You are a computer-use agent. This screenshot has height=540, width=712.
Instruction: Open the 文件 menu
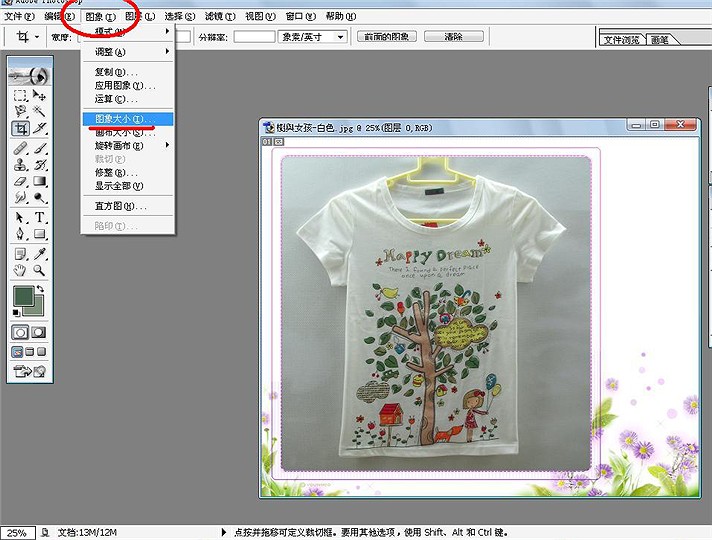pos(20,16)
